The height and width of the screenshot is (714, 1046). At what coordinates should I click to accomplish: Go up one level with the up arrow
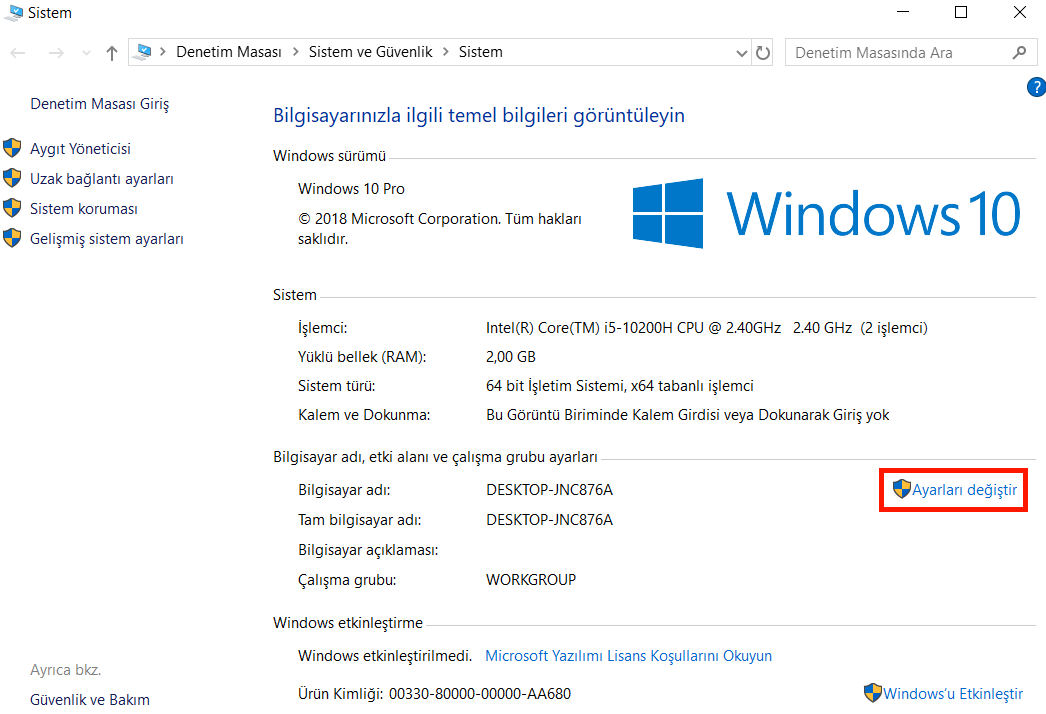[112, 53]
